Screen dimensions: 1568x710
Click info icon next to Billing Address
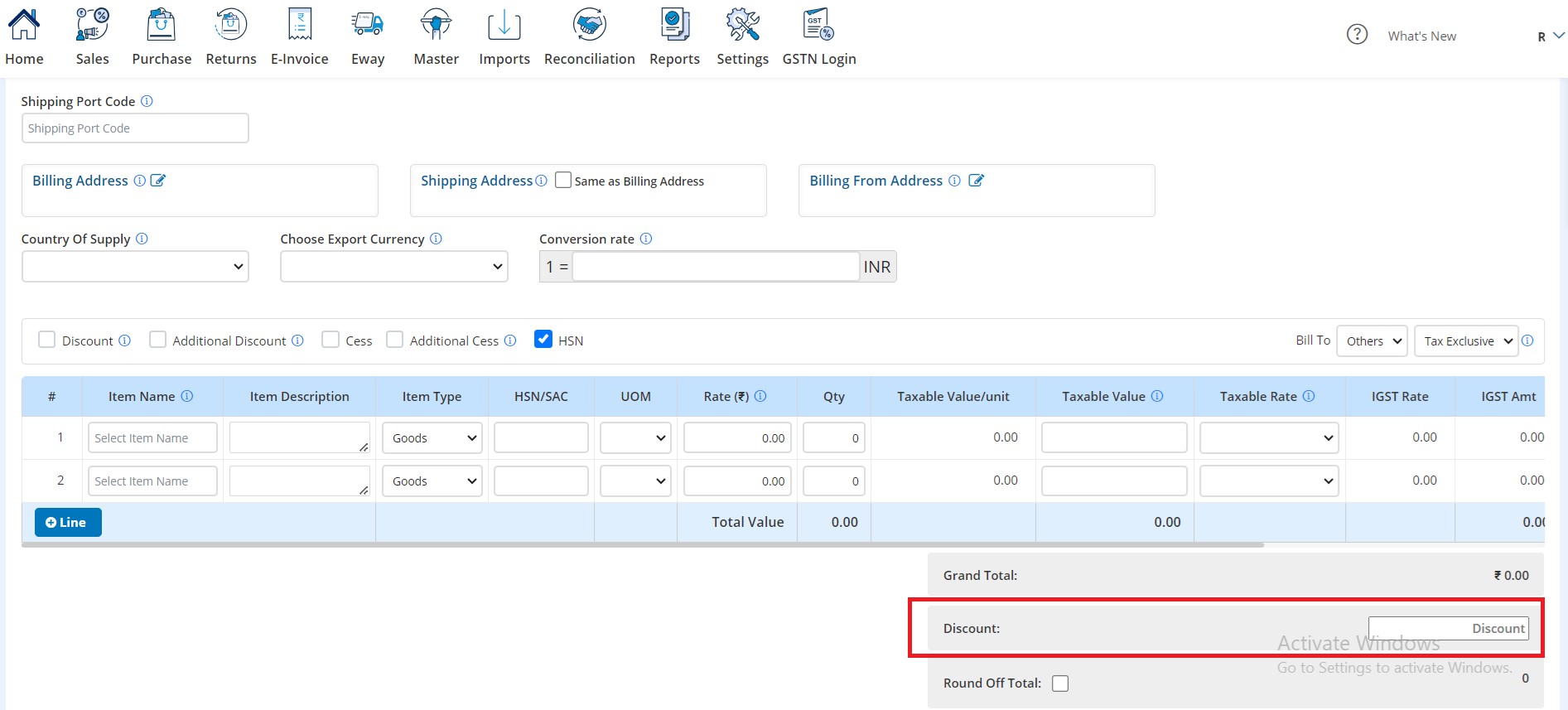point(140,181)
